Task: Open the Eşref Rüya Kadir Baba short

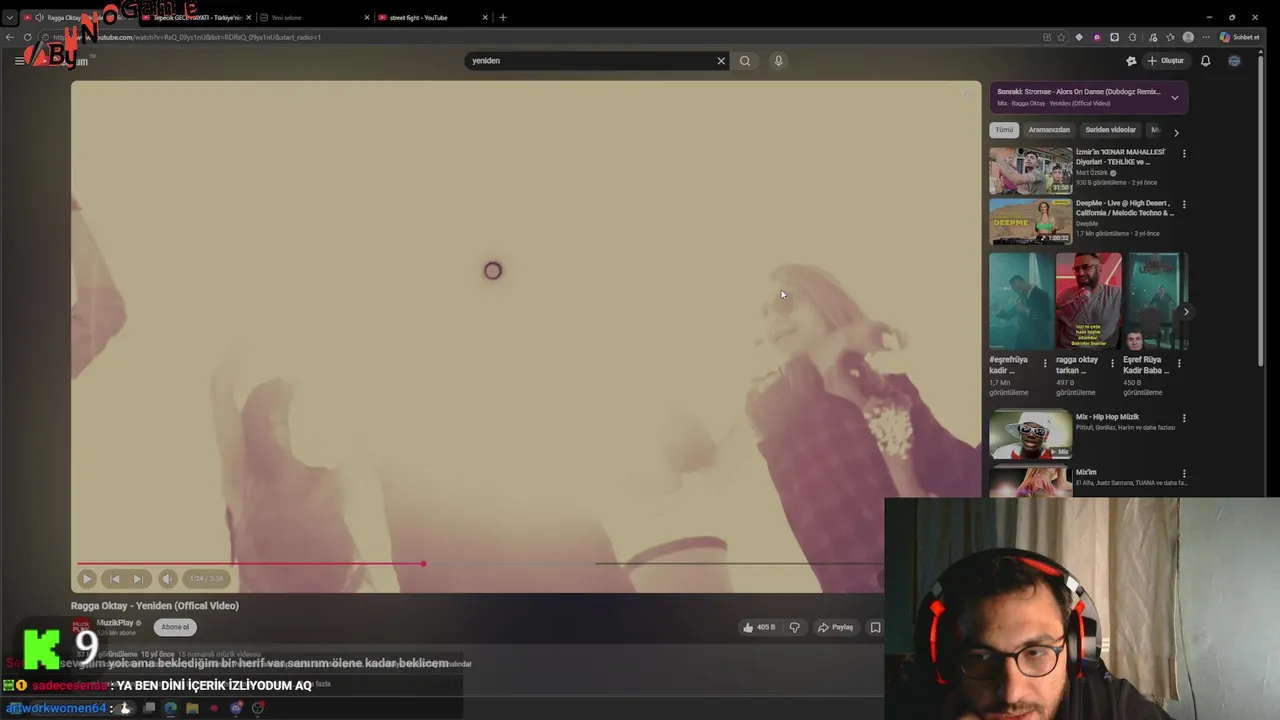Action: pos(1155,300)
